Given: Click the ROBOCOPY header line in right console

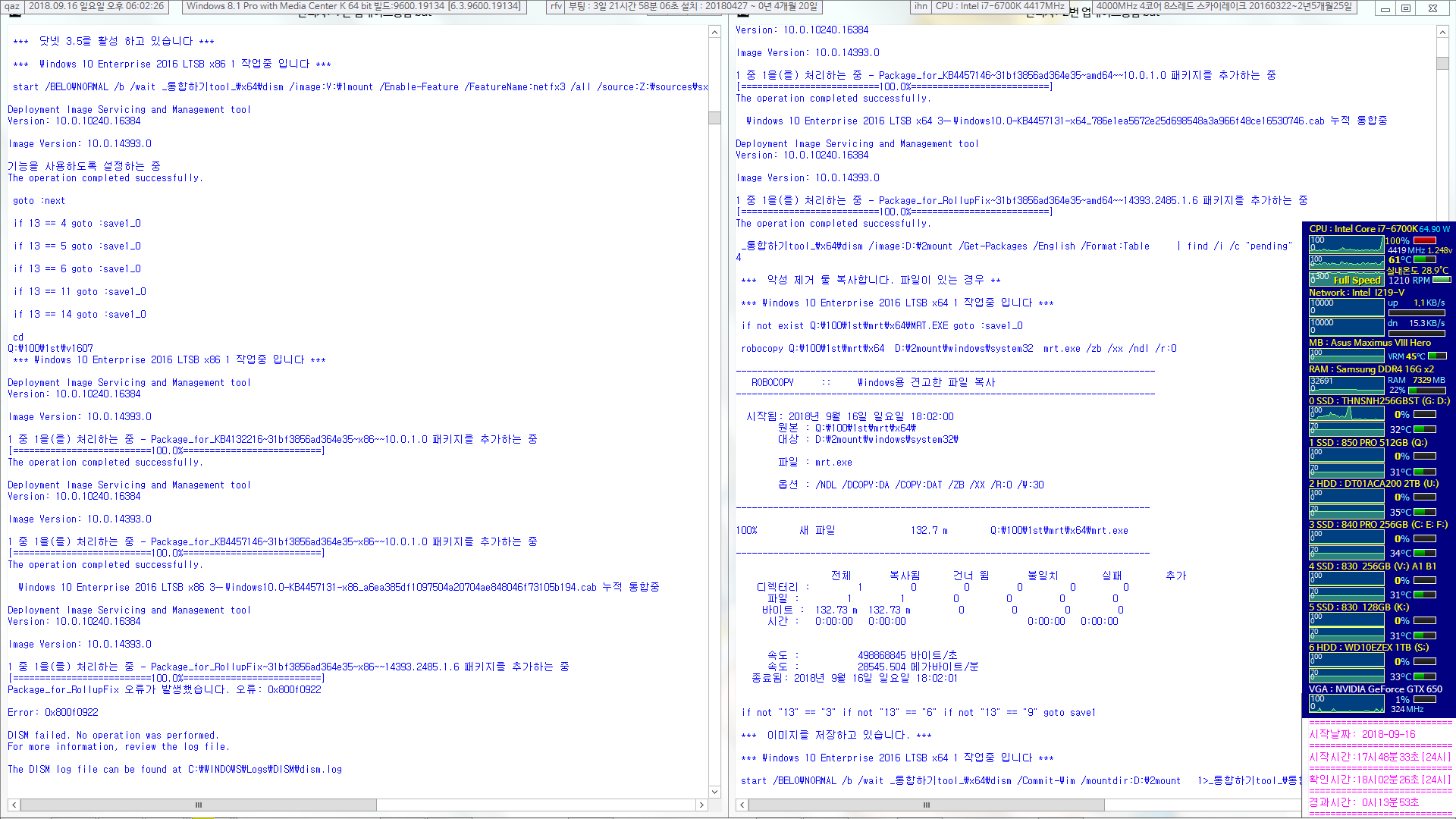Looking at the screenshot, I should click(873, 382).
